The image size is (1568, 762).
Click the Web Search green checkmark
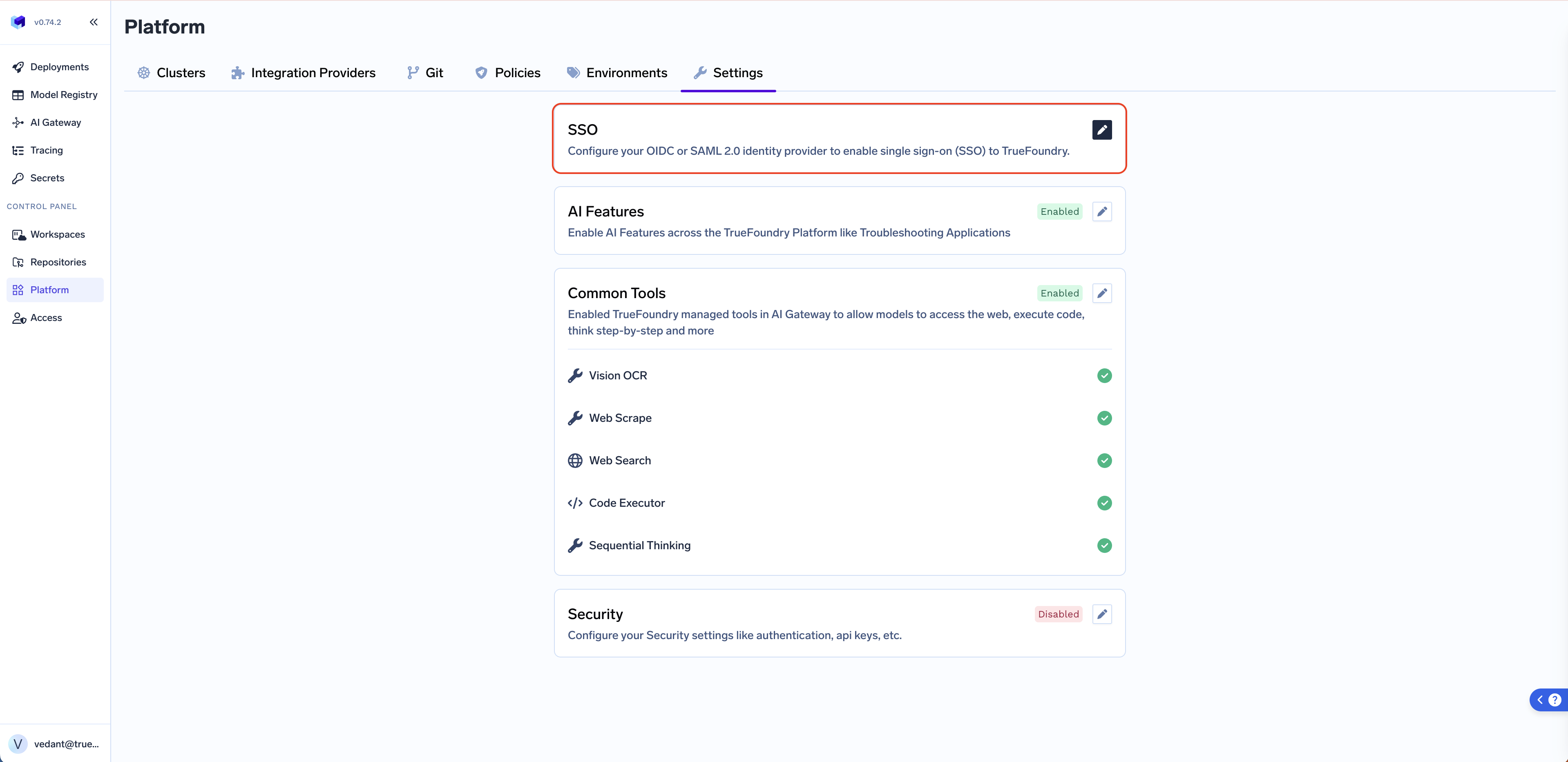[1104, 461]
